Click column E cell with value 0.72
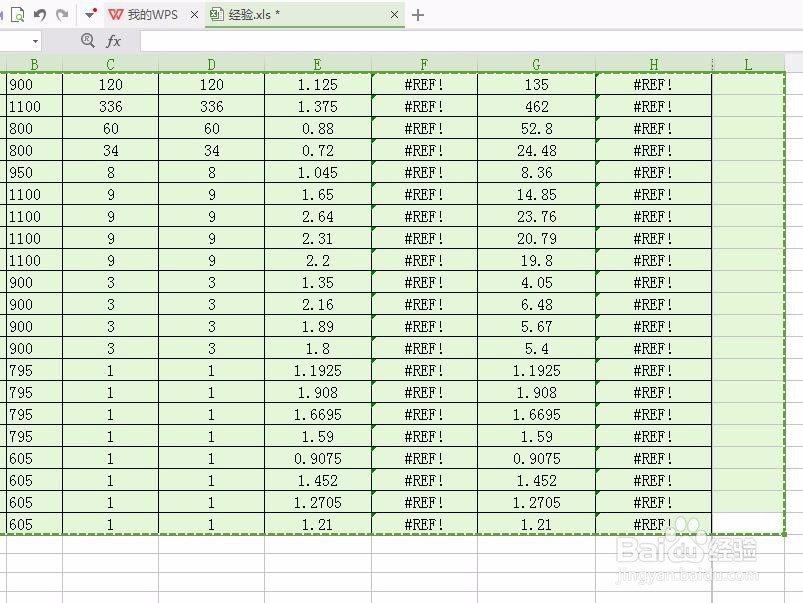The width and height of the screenshot is (803, 603). click(318, 151)
